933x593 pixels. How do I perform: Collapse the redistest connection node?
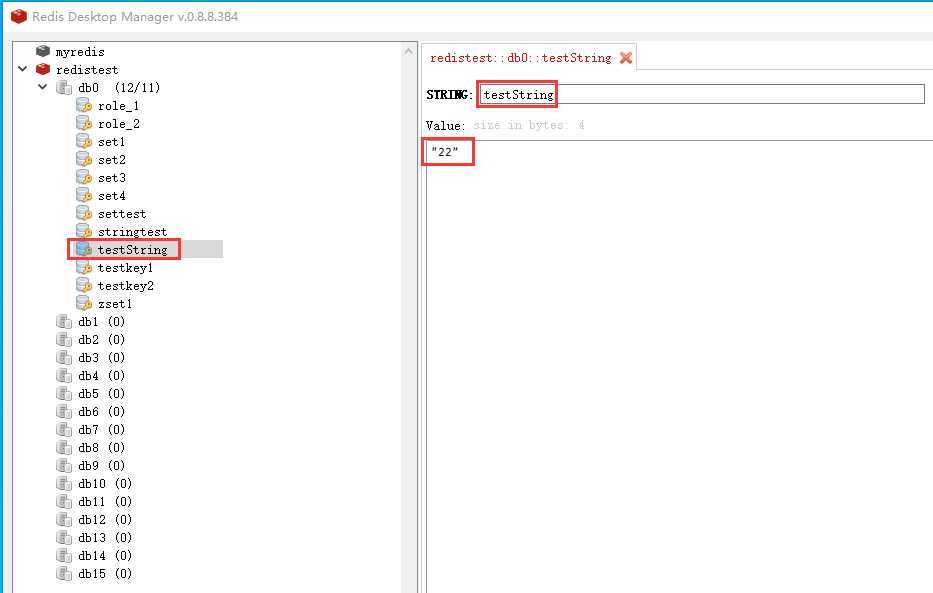pos(23,69)
